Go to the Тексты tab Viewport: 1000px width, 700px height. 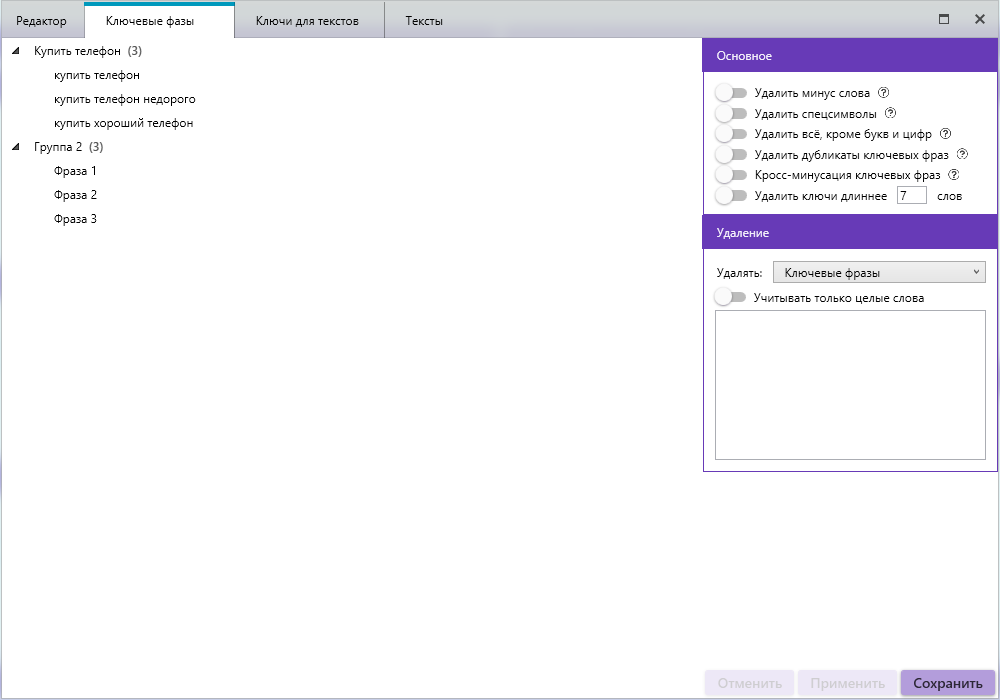click(x=424, y=20)
